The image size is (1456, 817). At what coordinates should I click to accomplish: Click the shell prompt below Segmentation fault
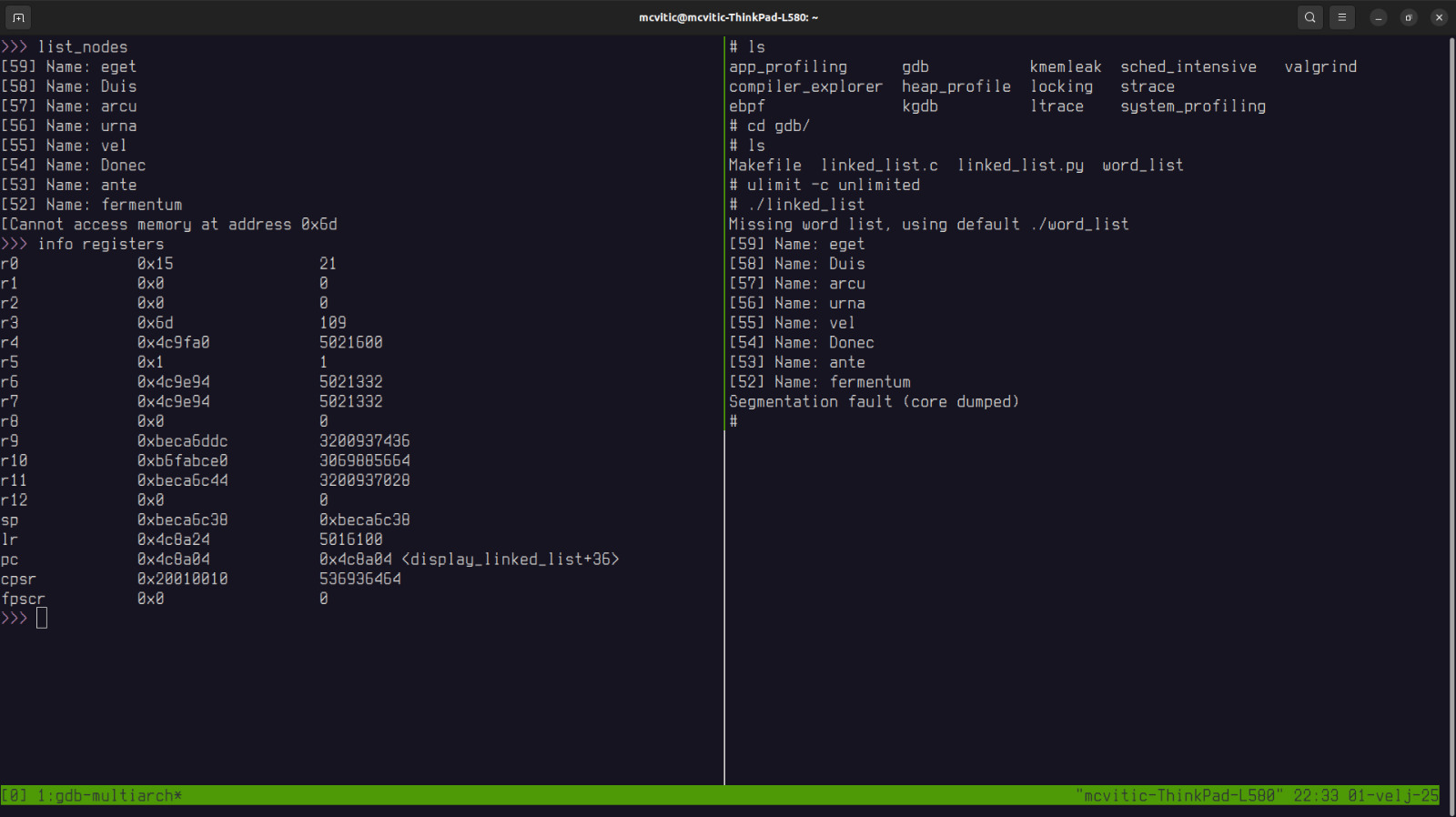click(733, 421)
